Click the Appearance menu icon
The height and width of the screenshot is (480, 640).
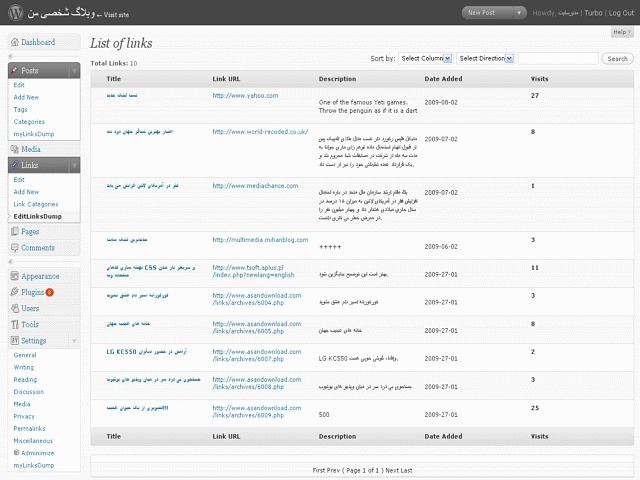(x=15, y=276)
